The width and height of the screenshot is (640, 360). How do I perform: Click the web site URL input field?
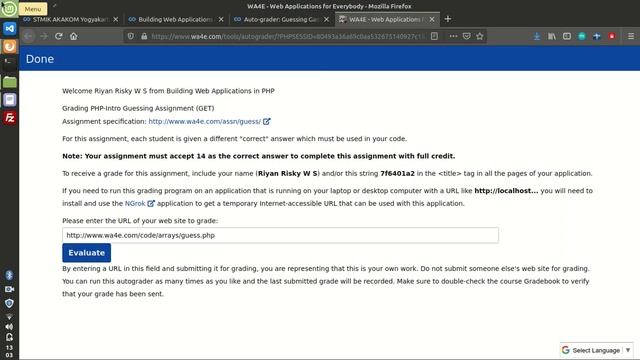(280, 235)
